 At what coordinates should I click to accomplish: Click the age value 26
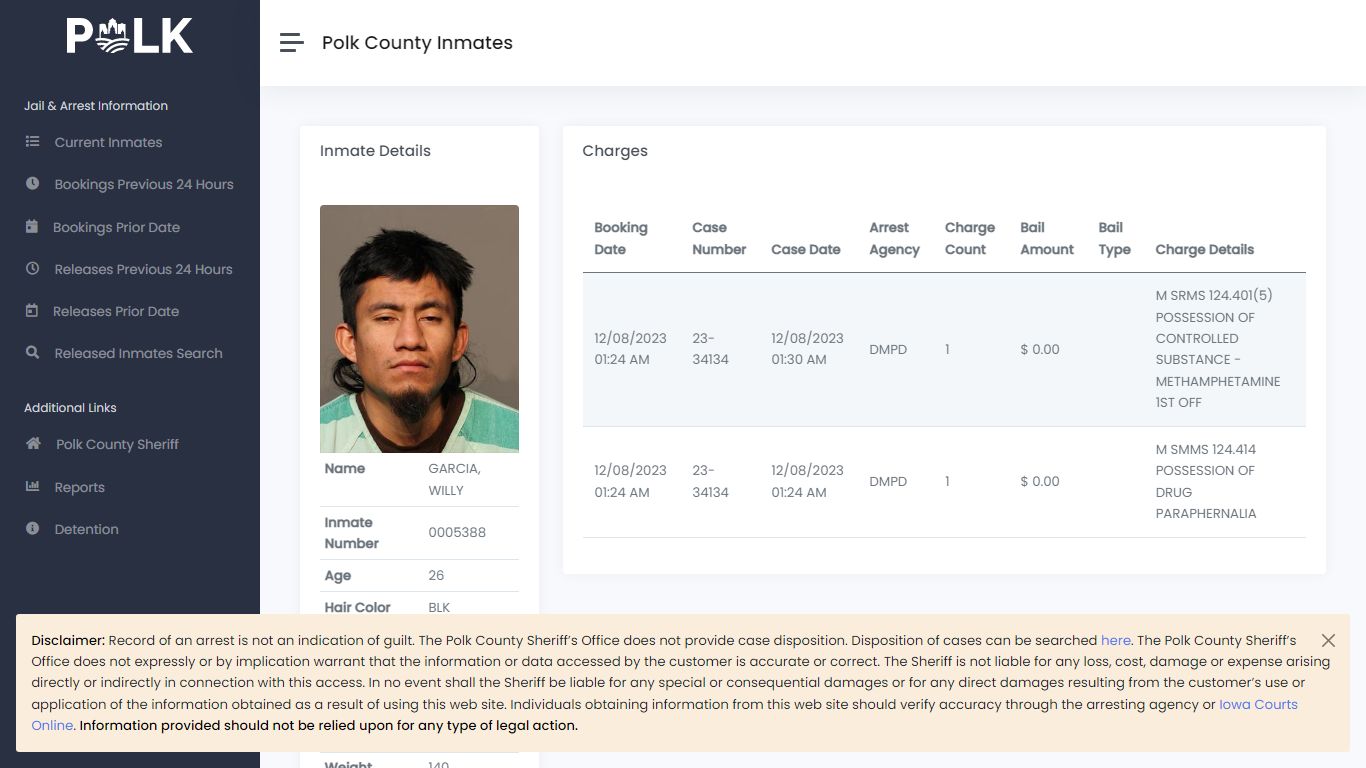[436, 575]
